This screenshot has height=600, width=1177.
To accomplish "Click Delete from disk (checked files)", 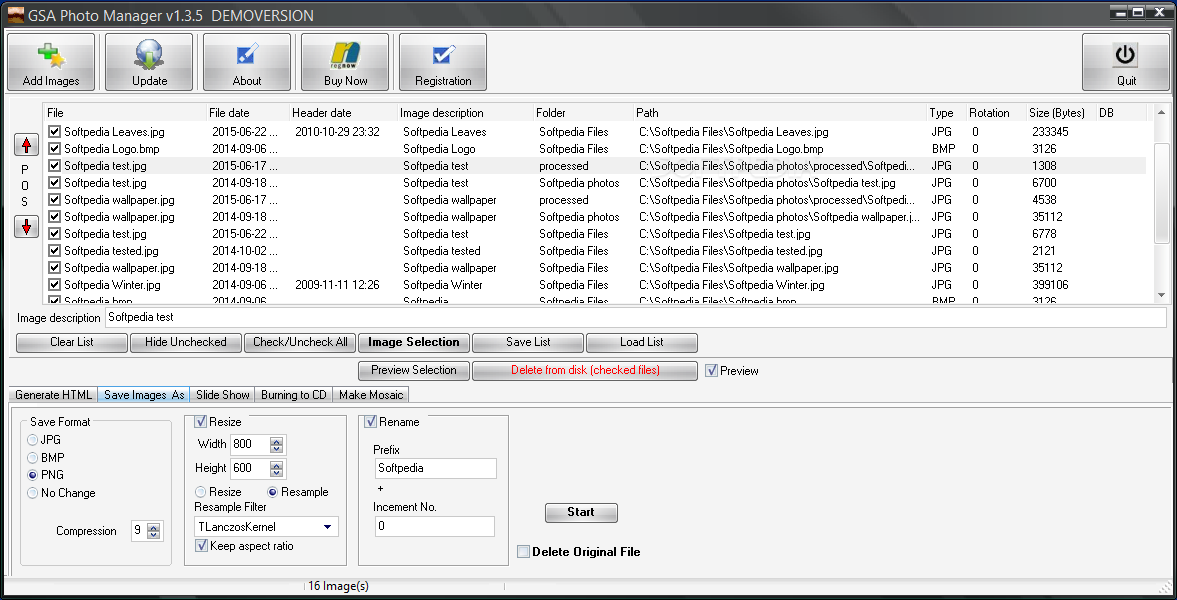I will (585, 370).
